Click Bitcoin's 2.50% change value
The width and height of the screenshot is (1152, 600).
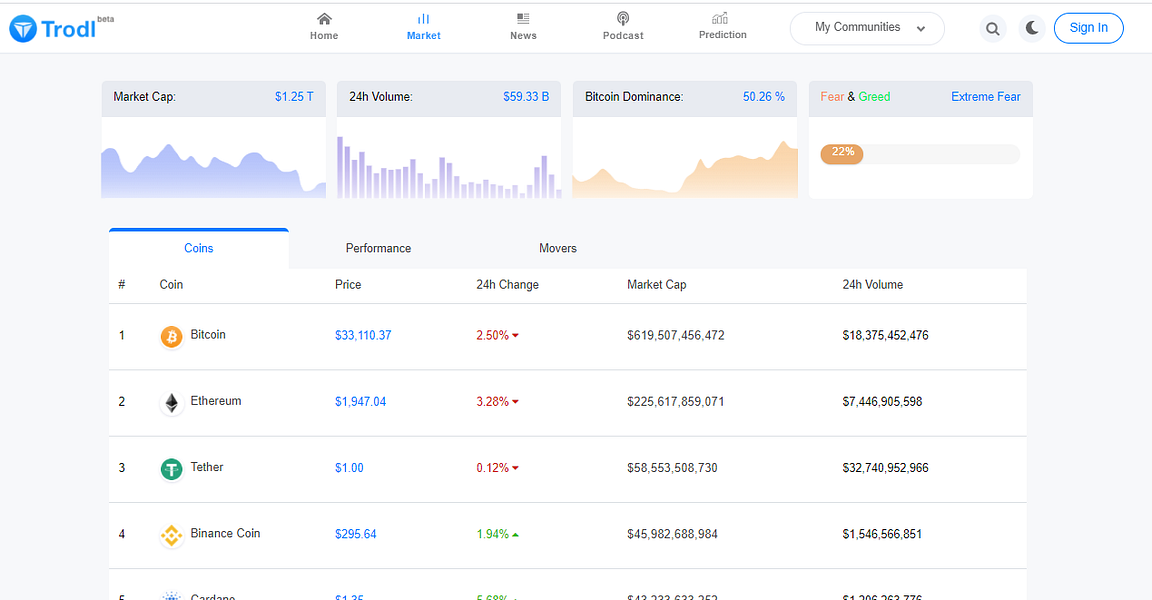point(492,335)
